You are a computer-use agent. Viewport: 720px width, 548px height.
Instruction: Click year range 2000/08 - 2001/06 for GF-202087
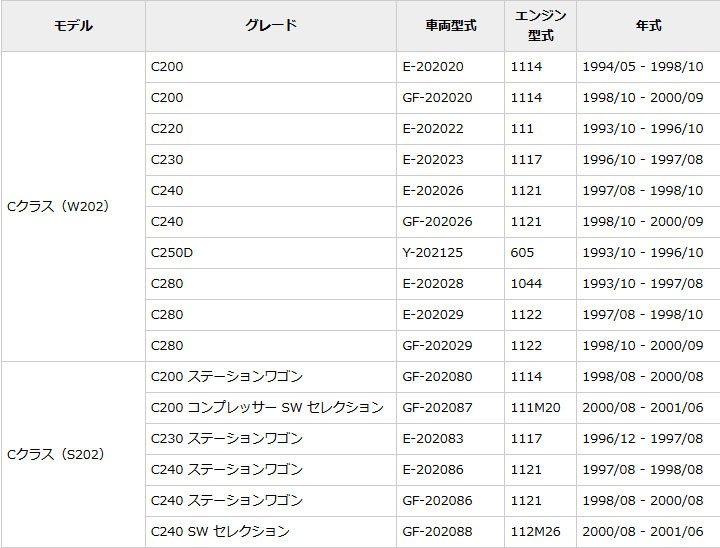643,408
